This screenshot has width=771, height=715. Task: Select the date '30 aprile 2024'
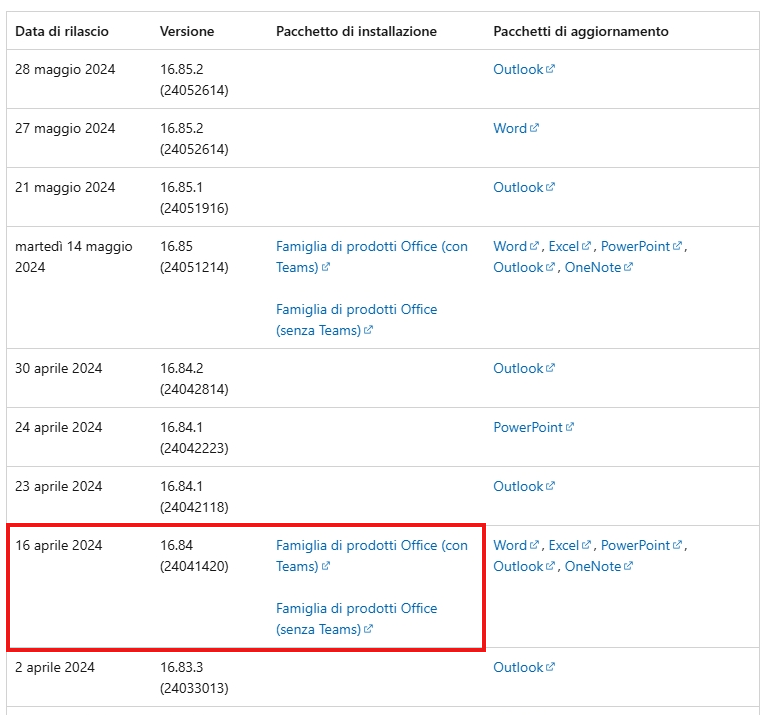click(x=59, y=368)
